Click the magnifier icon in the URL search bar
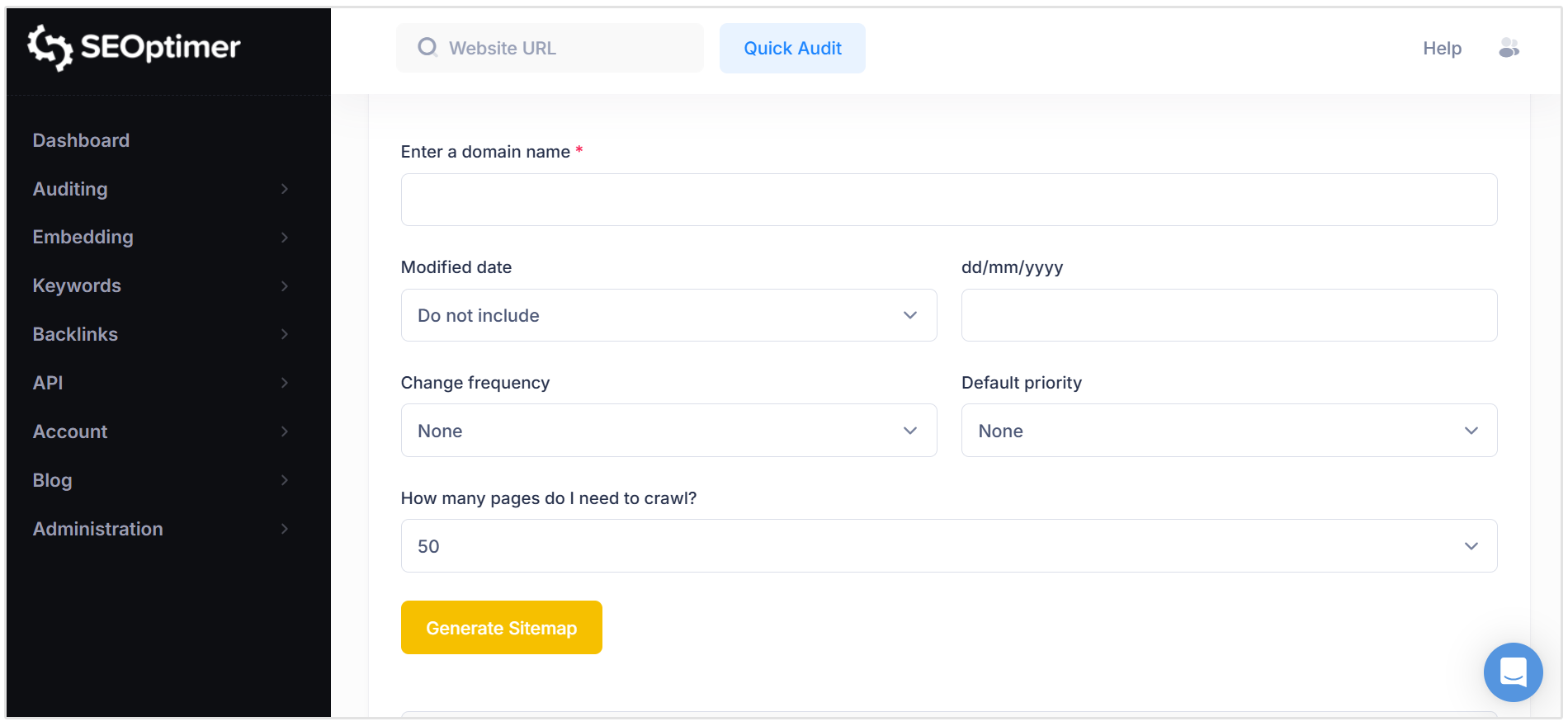 pos(427,48)
